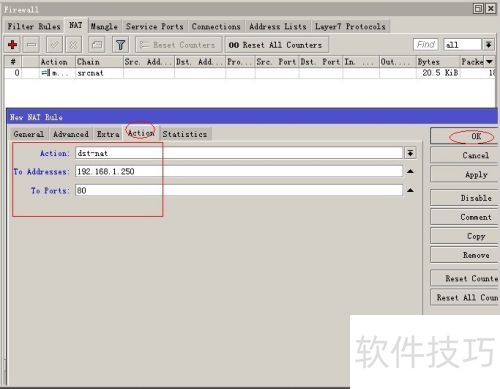Screen dimensions: 500x389
Task: Open the column selection dropdown arrow
Action: point(489,62)
